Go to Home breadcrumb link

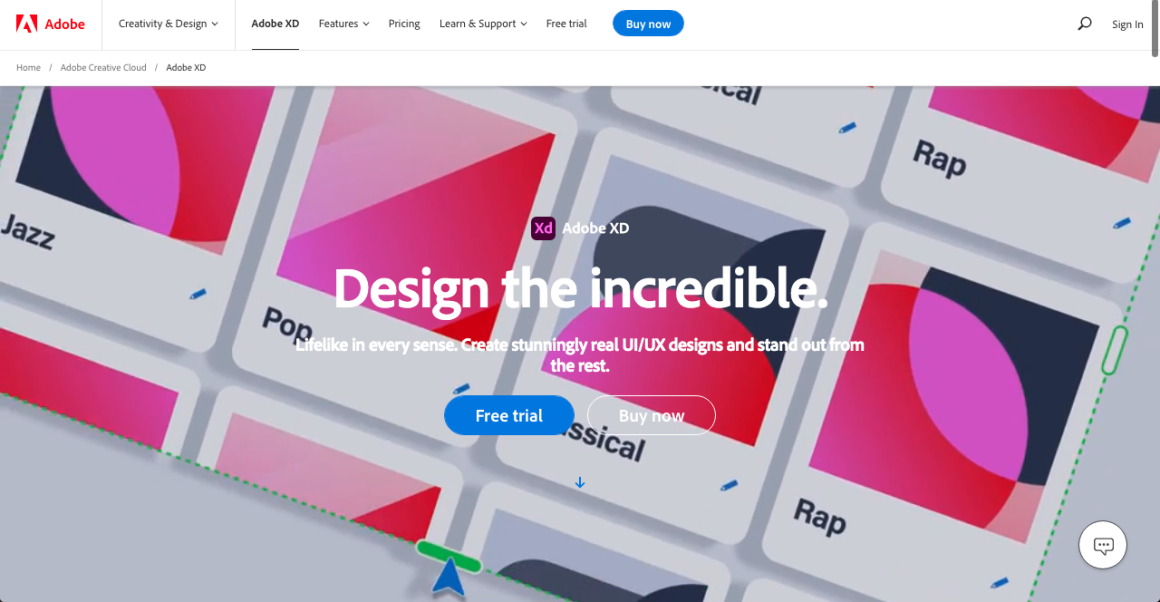pyautogui.click(x=28, y=67)
